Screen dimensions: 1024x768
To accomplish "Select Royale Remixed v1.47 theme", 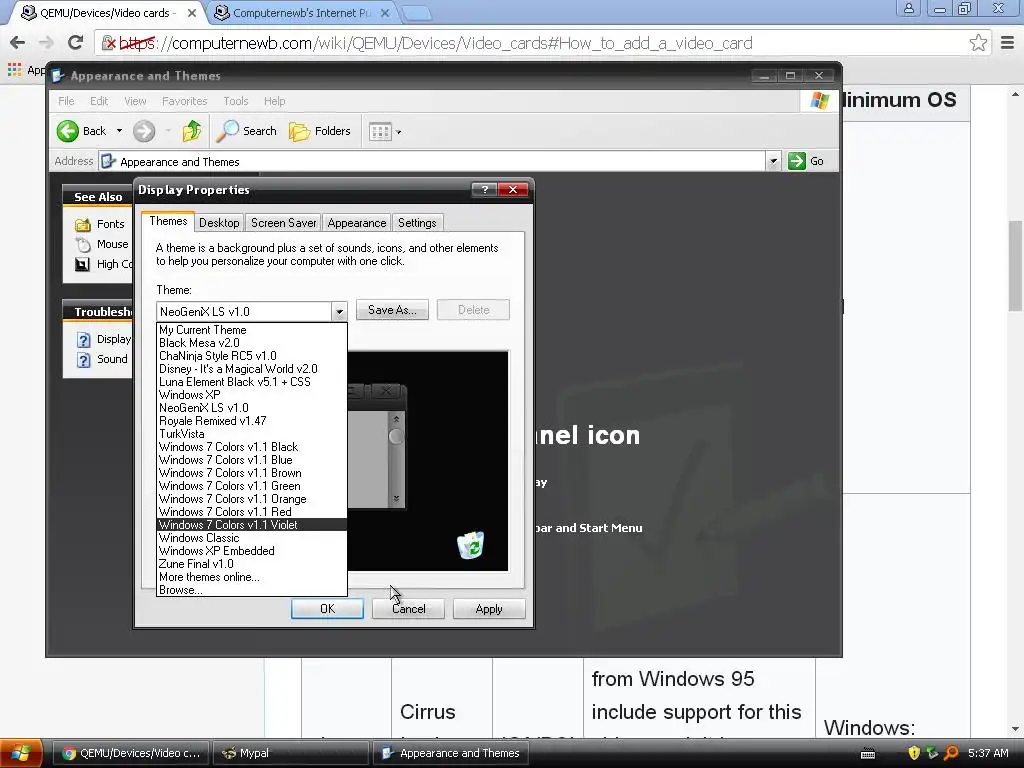I will pos(251,421).
